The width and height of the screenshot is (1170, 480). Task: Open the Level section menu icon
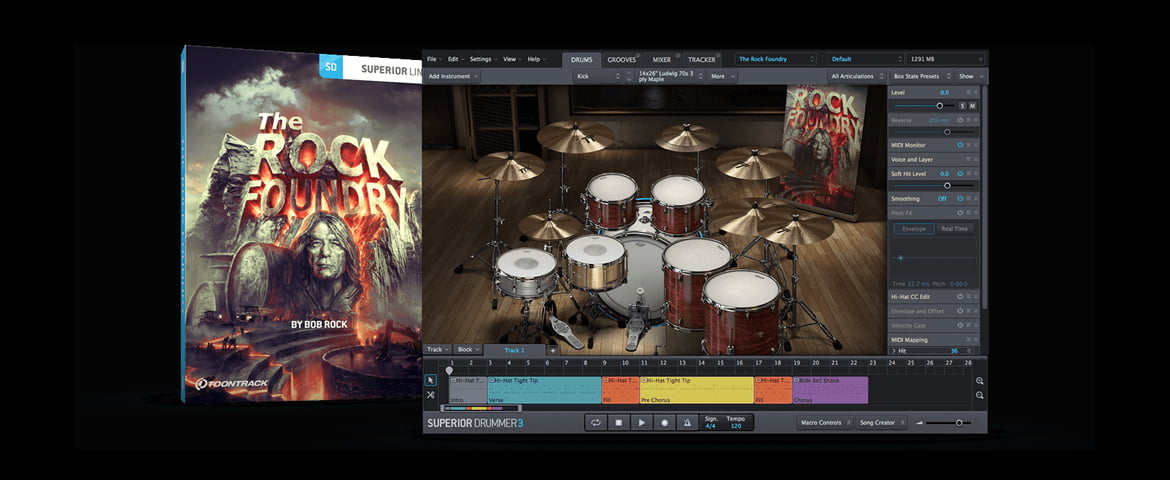[969, 92]
